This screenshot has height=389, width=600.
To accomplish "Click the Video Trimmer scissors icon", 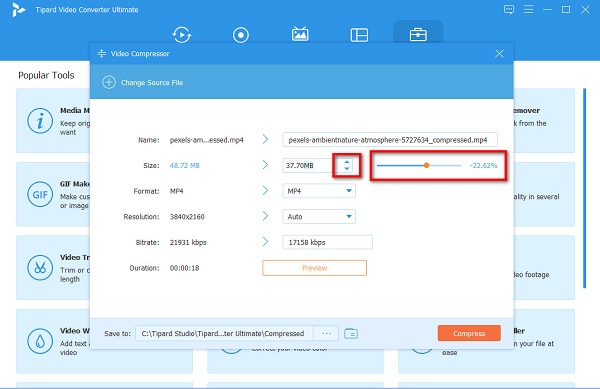I will [40, 268].
